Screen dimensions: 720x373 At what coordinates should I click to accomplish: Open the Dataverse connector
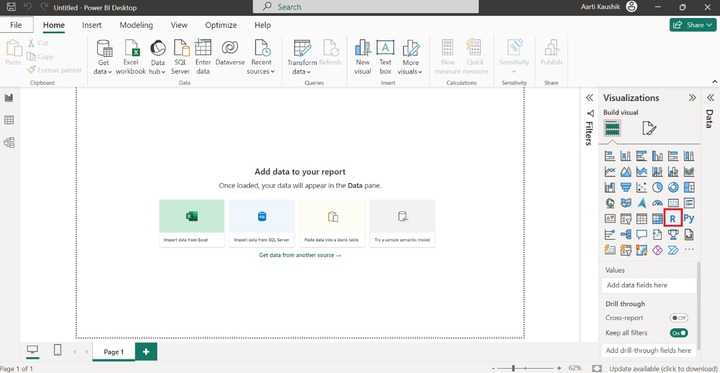pos(230,53)
